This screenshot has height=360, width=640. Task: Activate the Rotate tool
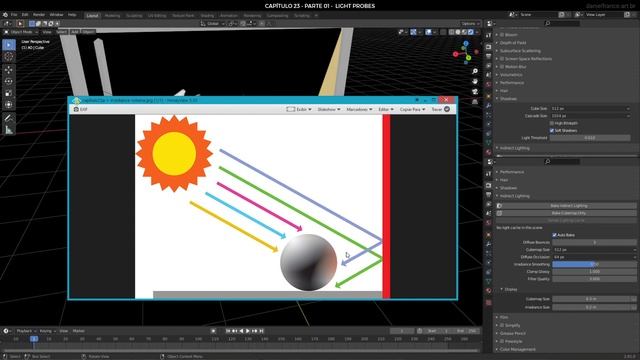[9, 81]
